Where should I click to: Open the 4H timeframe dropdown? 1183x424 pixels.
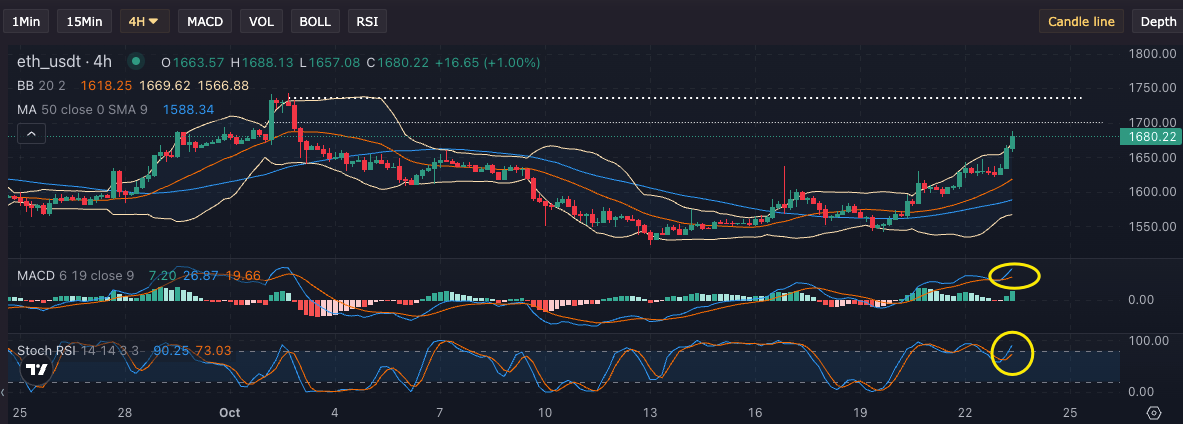(144, 21)
